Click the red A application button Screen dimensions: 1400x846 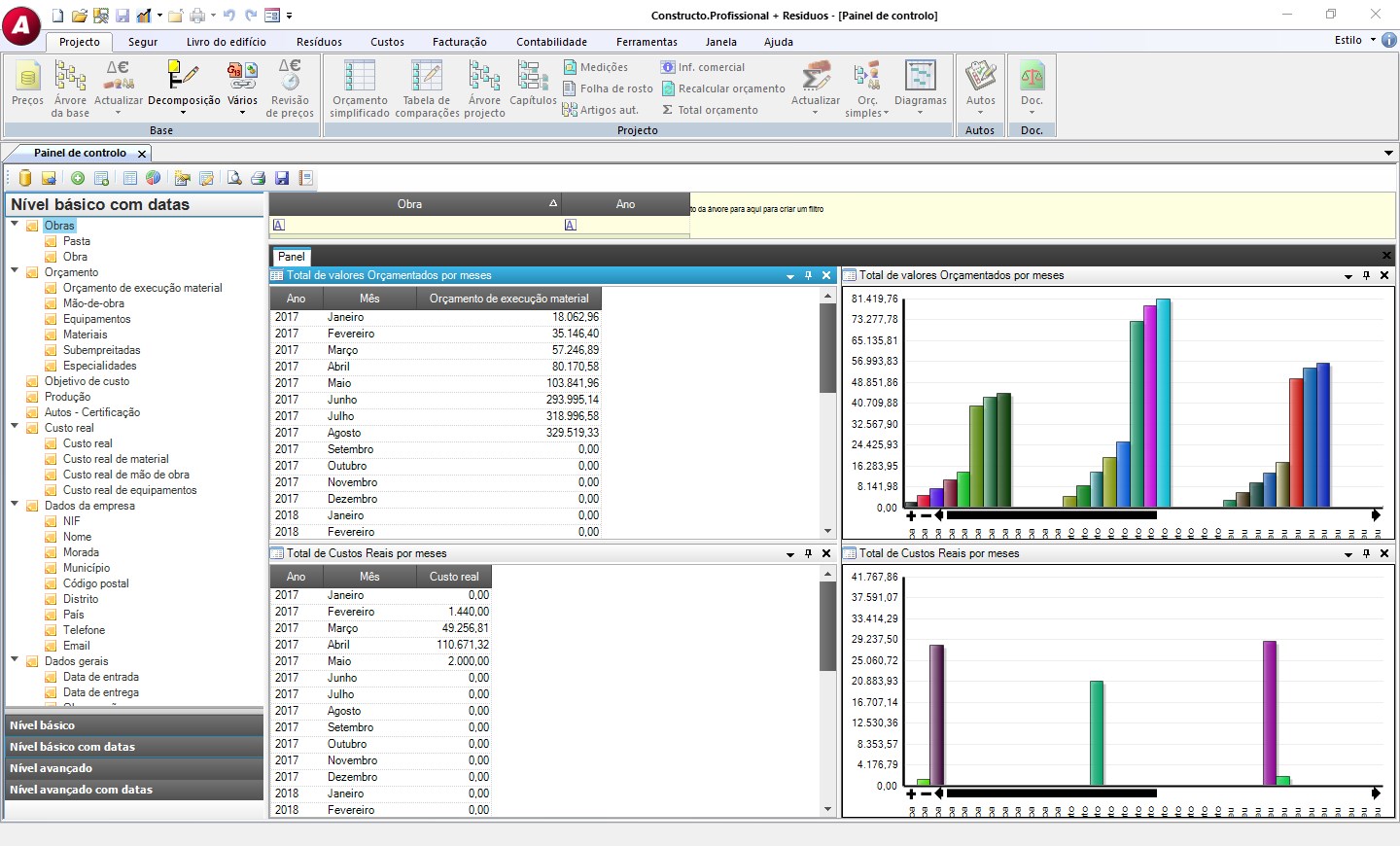click(21, 24)
